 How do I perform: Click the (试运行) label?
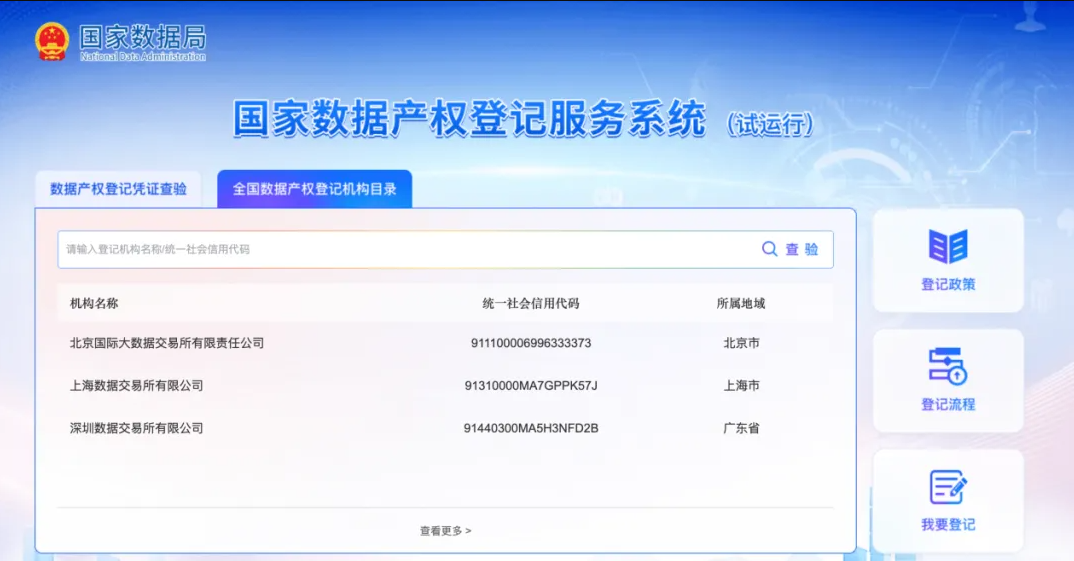tap(771, 124)
